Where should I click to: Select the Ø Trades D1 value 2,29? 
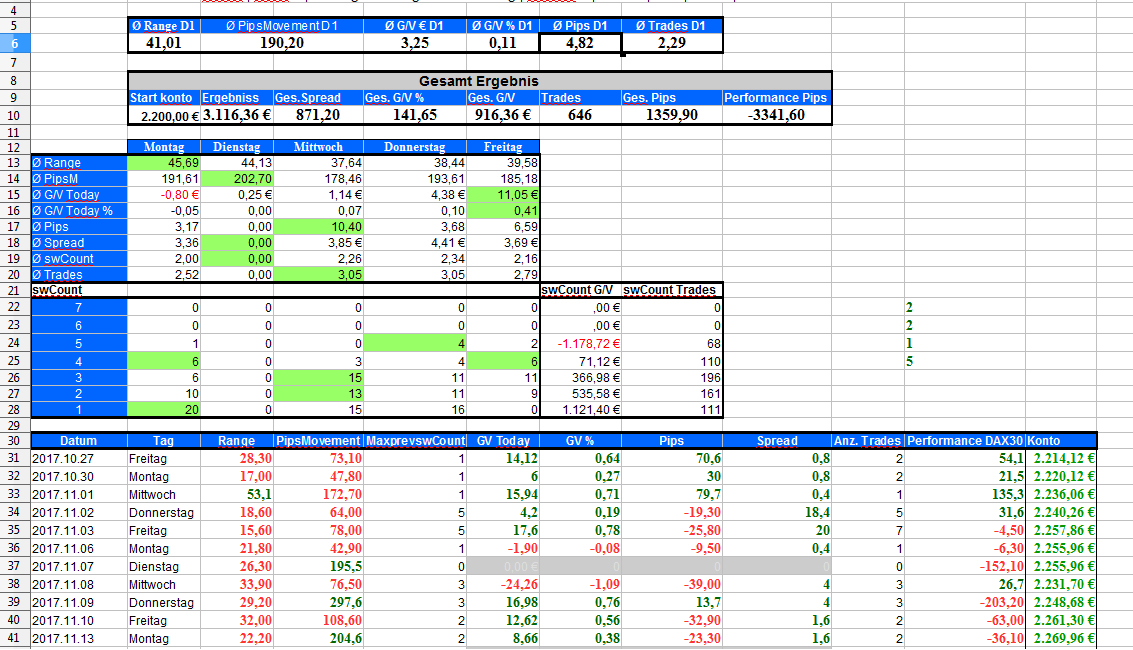click(671, 43)
